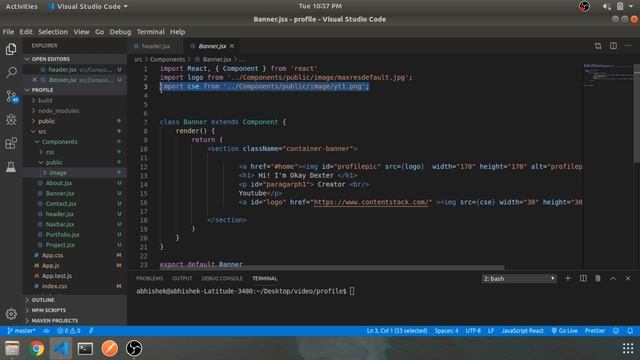This screenshot has height=360, width=640.
Task: Maximize the panel size chevron
Action: (613, 278)
